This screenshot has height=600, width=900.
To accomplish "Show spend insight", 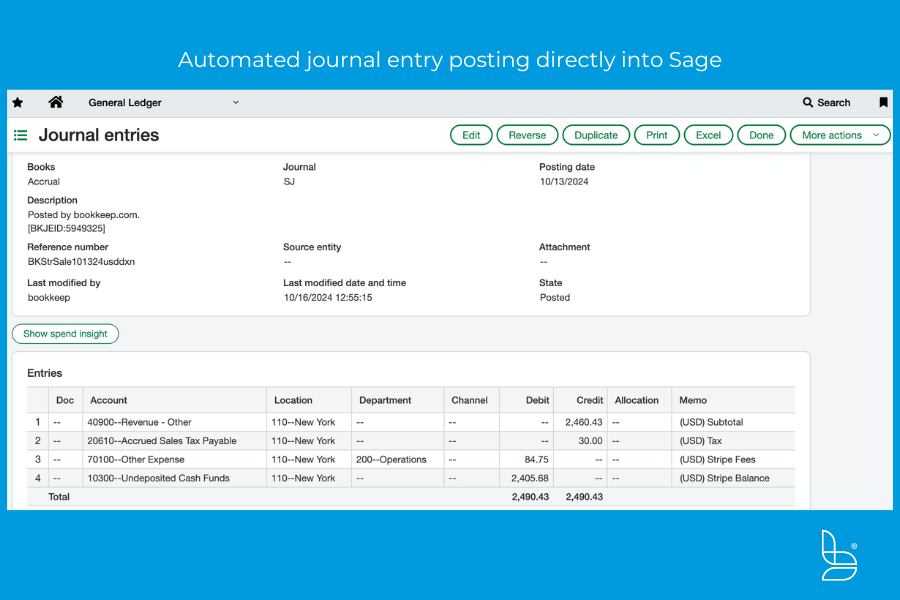I will 65,334.
